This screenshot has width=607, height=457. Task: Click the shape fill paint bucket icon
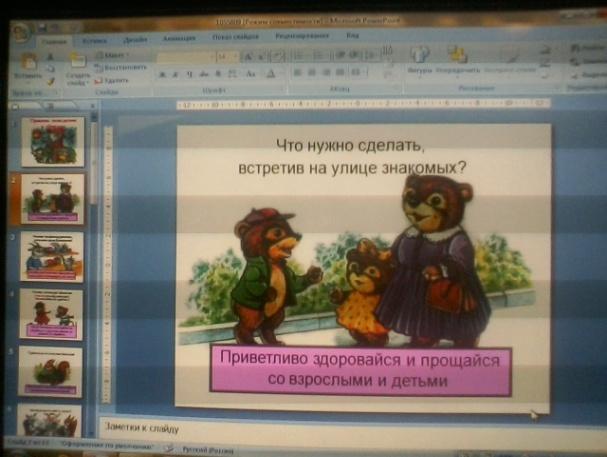[545, 50]
